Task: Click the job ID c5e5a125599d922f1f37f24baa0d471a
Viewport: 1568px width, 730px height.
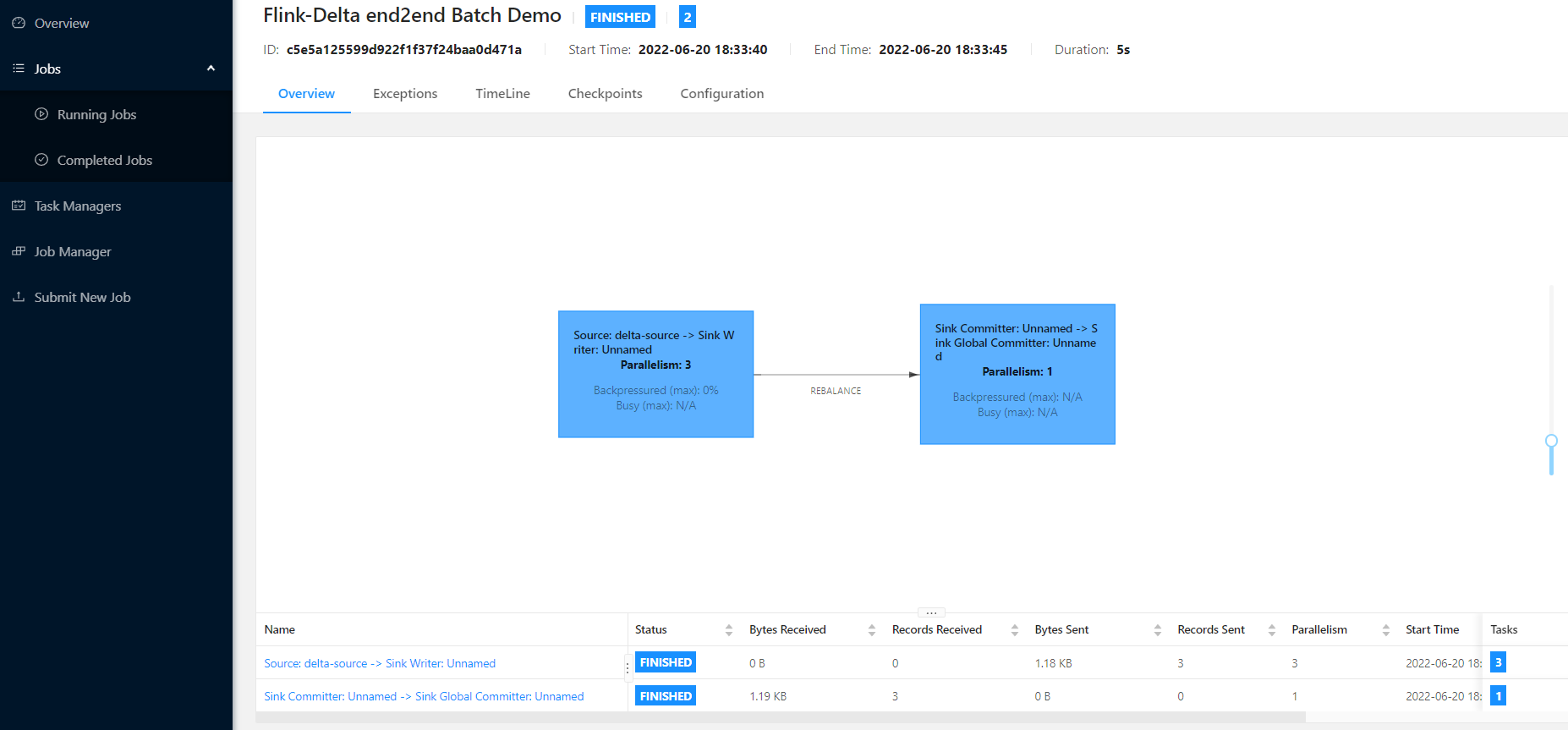Action: pos(404,50)
